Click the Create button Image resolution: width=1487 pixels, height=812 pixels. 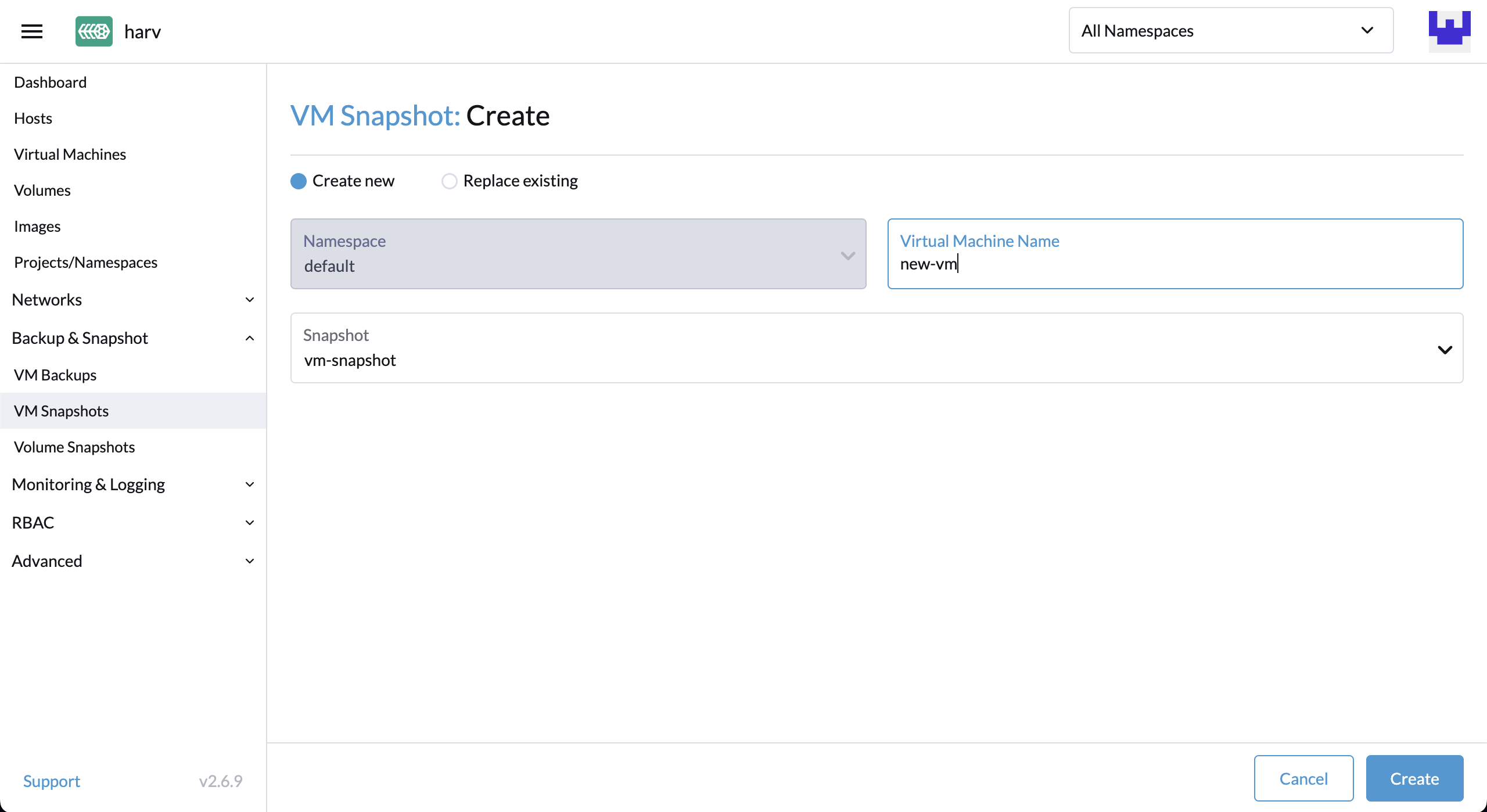pyautogui.click(x=1414, y=779)
